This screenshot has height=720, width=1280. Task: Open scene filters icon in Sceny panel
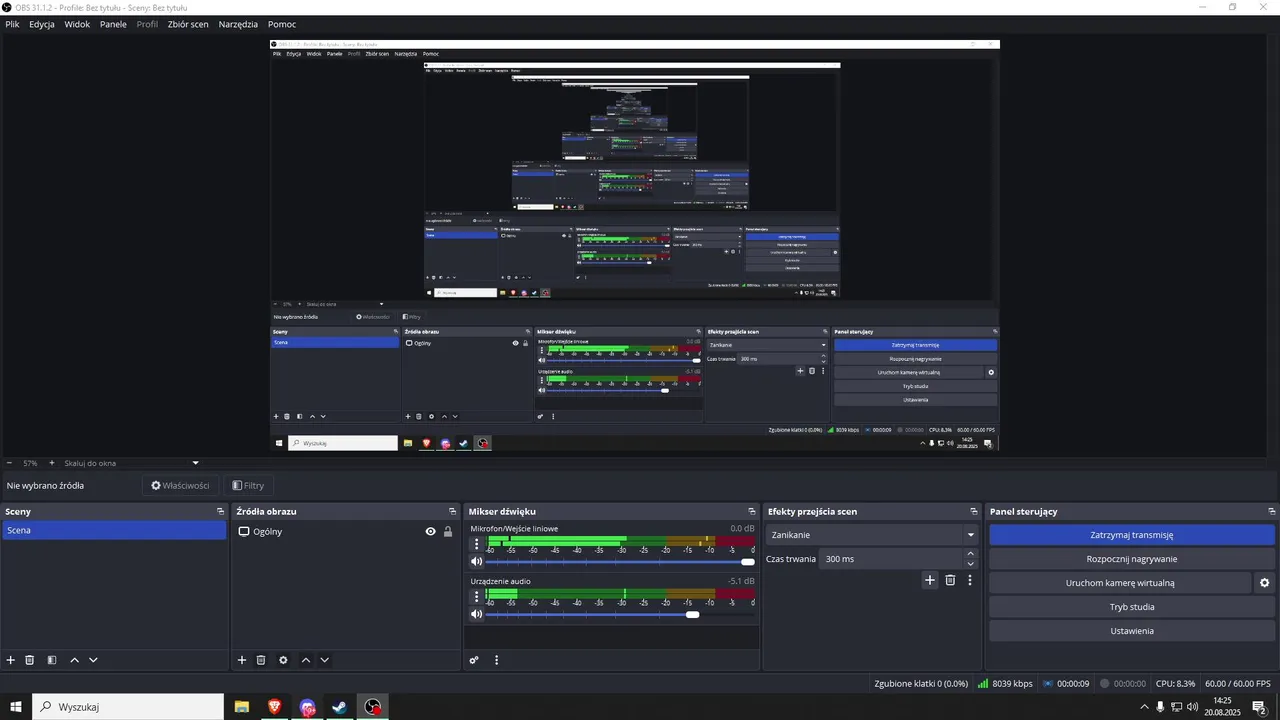pyautogui.click(x=52, y=660)
